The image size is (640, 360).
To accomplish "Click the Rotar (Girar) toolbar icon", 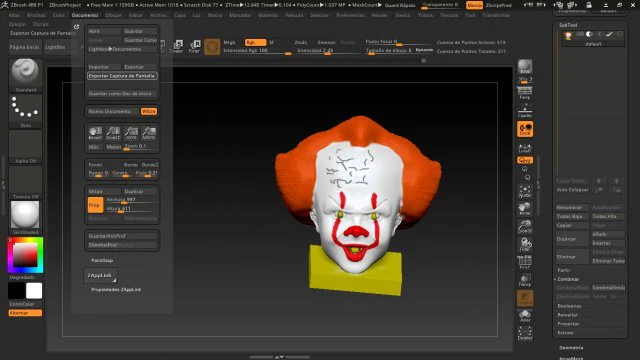I will (x=195, y=46).
